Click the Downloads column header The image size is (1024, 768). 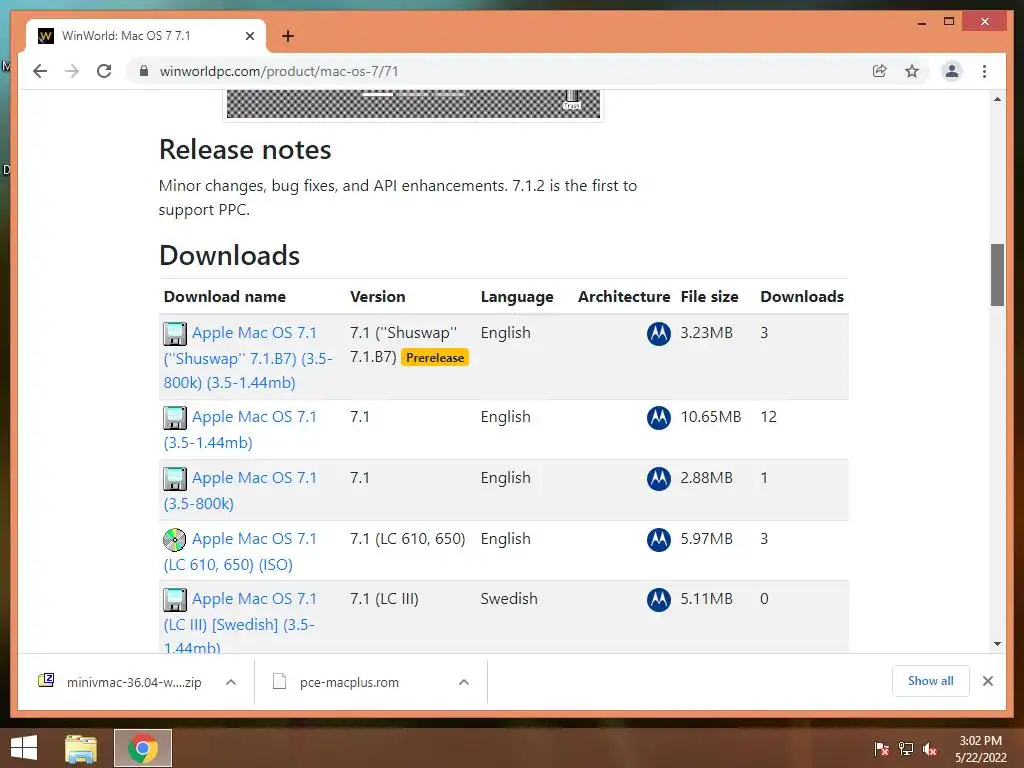coord(802,296)
